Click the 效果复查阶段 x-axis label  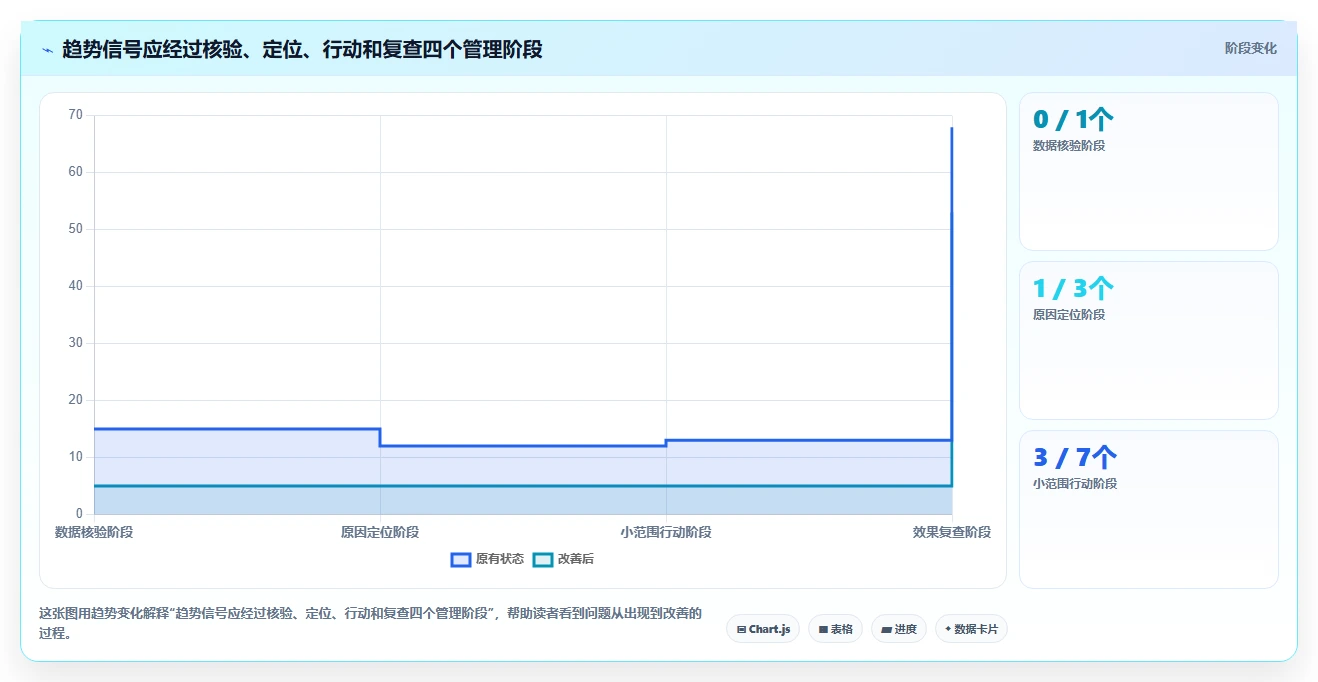point(952,532)
